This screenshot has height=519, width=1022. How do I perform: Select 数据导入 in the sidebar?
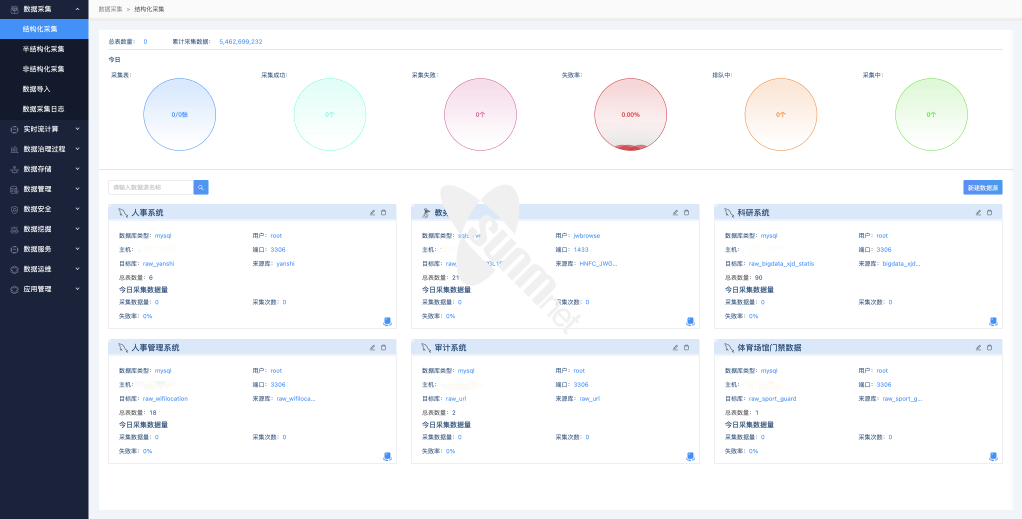pos(36,89)
